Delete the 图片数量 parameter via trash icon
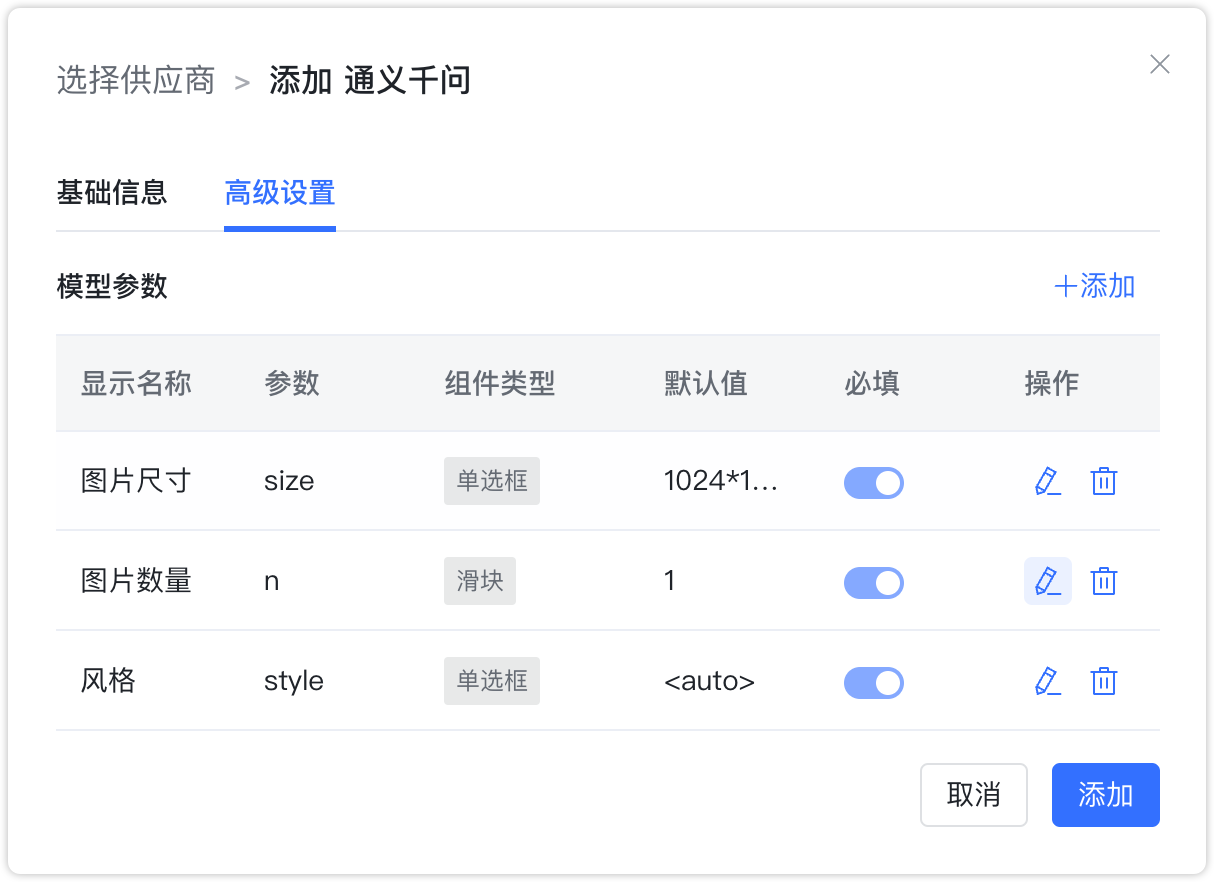Viewport: 1214px width, 882px height. 1104,581
